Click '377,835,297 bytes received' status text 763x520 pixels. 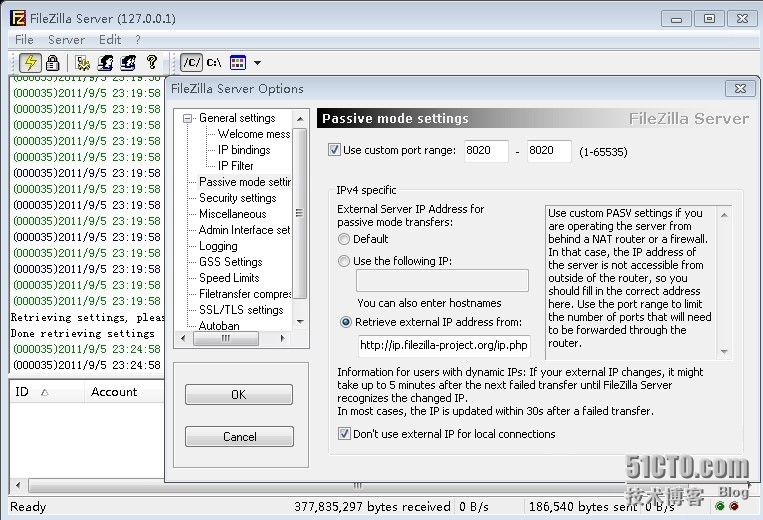(x=372, y=506)
